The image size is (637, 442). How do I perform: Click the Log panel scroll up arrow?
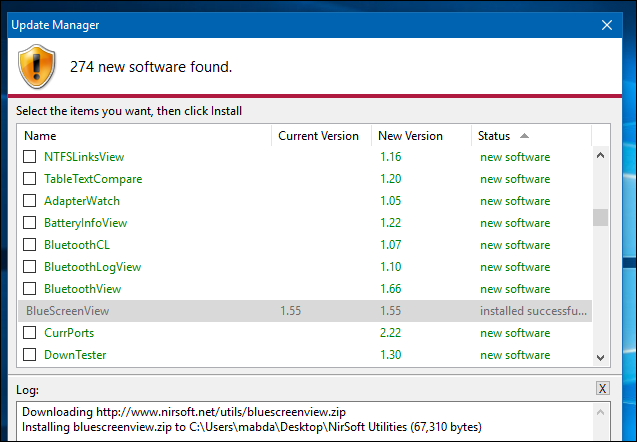pyautogui.click(x=600, y=412)
